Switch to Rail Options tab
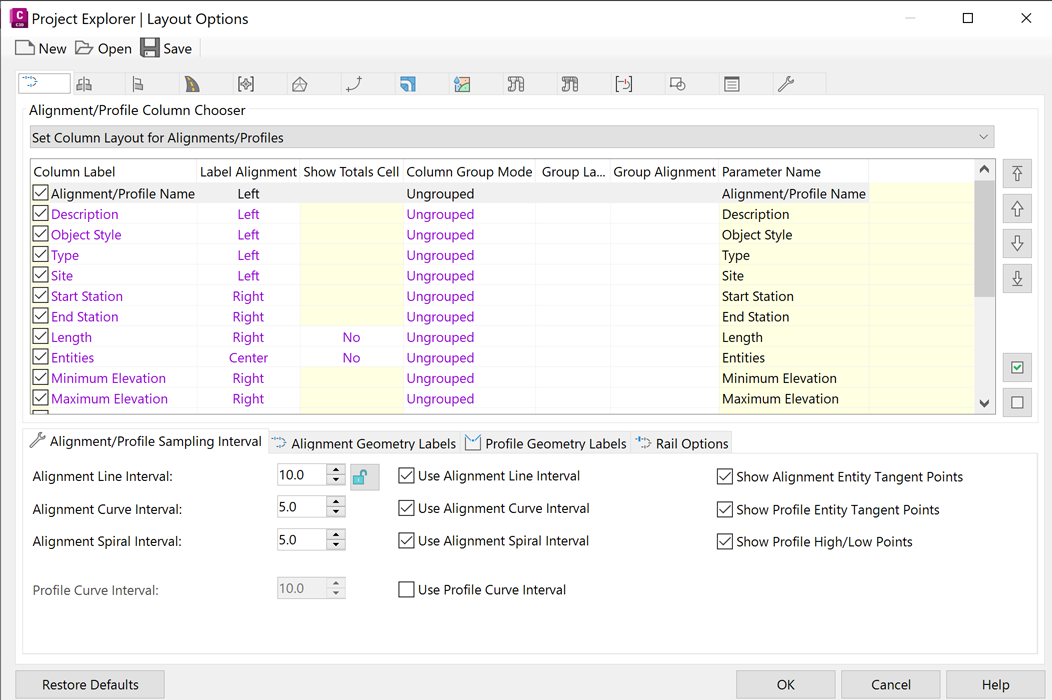Viewport: 1052px width, 700px height. (x=682, y=443)
